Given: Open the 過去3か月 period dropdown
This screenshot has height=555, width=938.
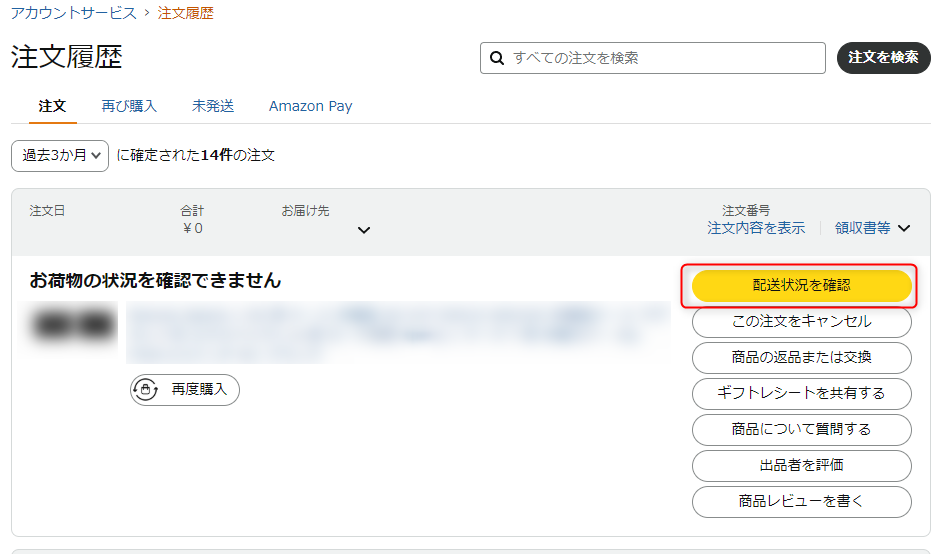Looking at the screenshot, I should 60,155.
